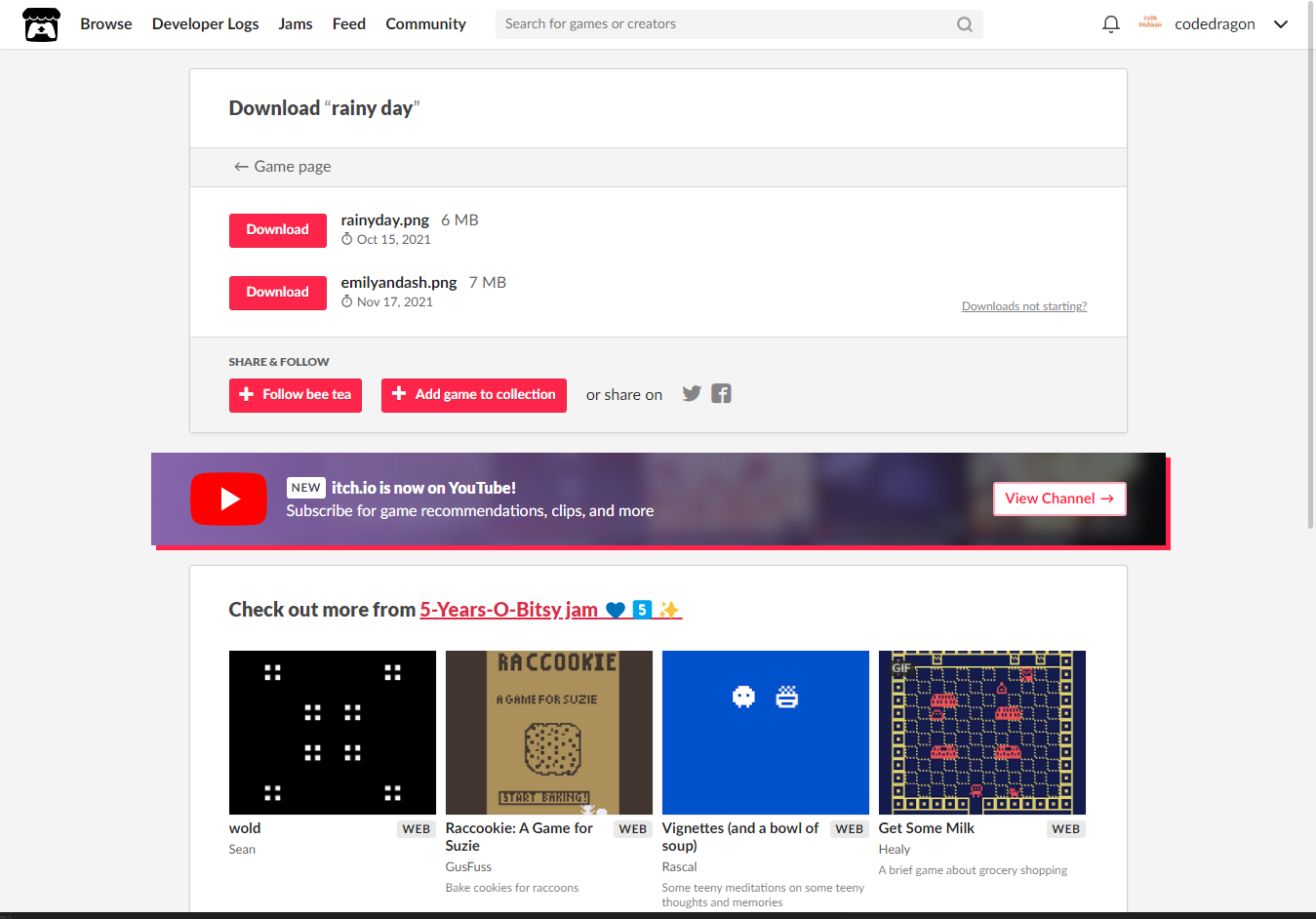Open the wold game thumbnail
This screenshot has width=1316, height=919.
(x=333, y=733)
